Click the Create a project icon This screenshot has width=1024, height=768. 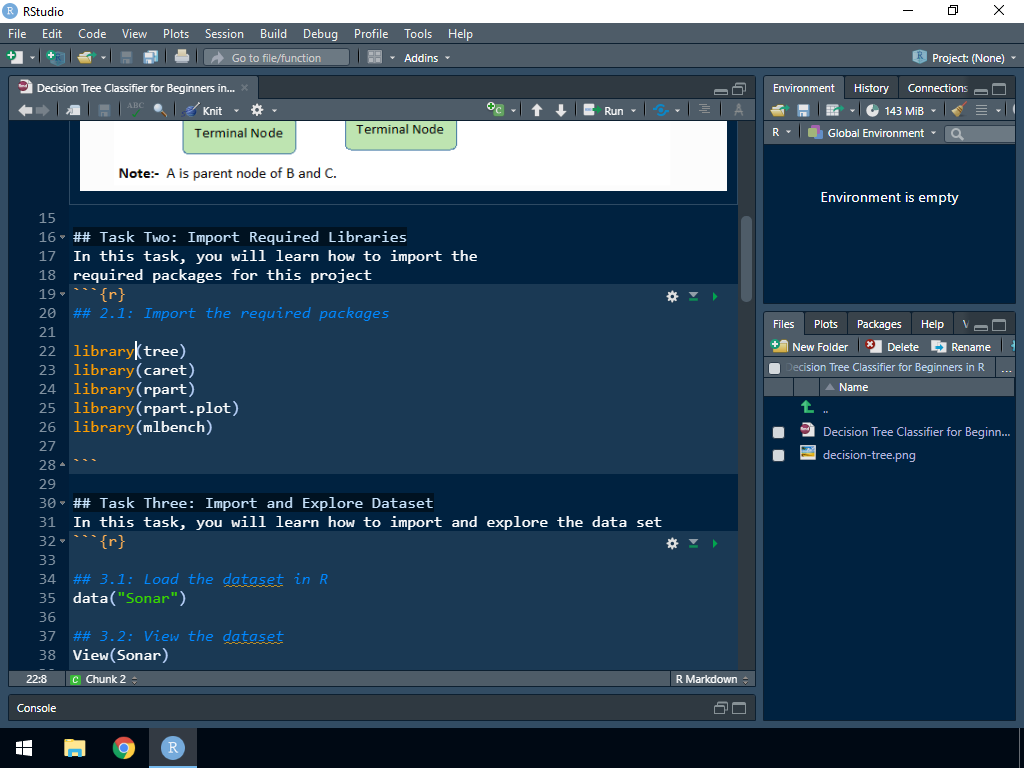(56, 57)
